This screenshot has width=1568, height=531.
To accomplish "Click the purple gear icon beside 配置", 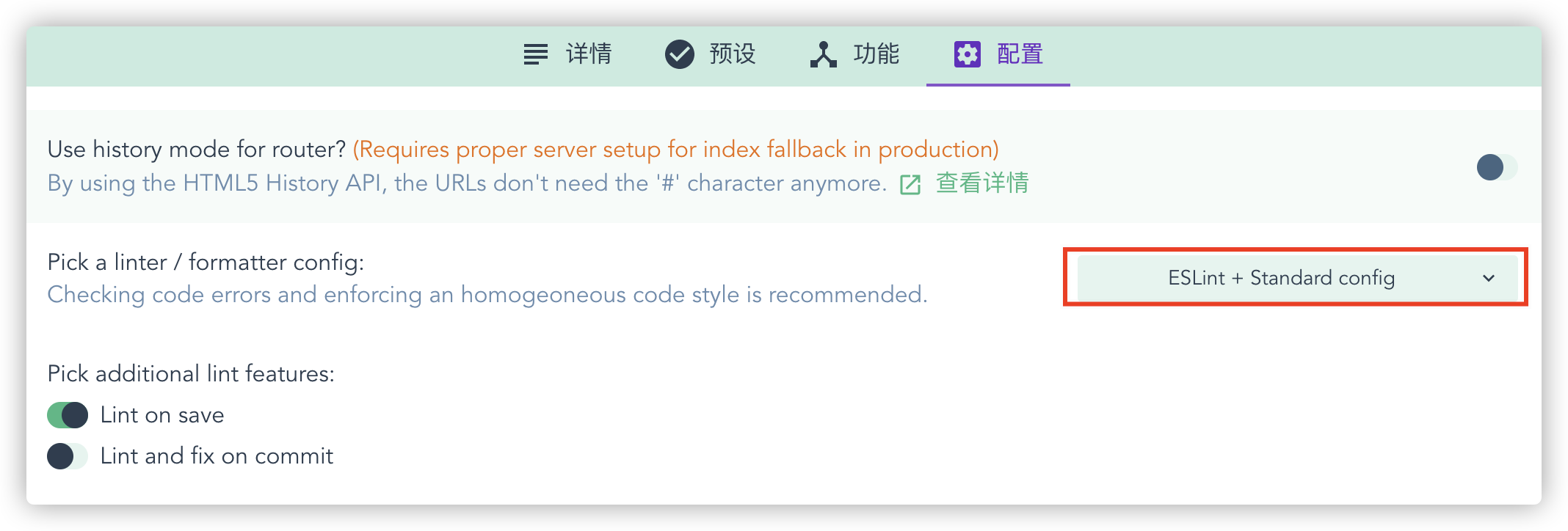I will click(x=968, y=54).
